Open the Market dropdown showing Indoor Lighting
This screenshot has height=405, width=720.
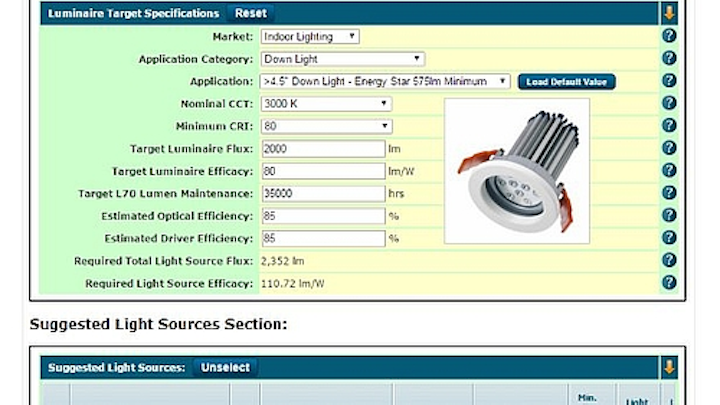pos(310,36)
